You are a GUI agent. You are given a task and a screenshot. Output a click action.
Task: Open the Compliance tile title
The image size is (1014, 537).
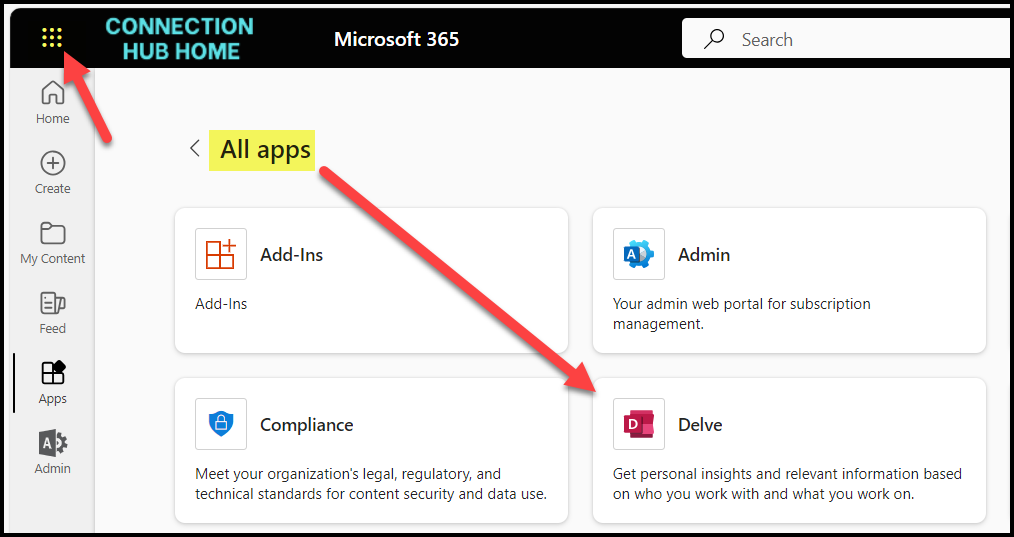pos(307,425)
